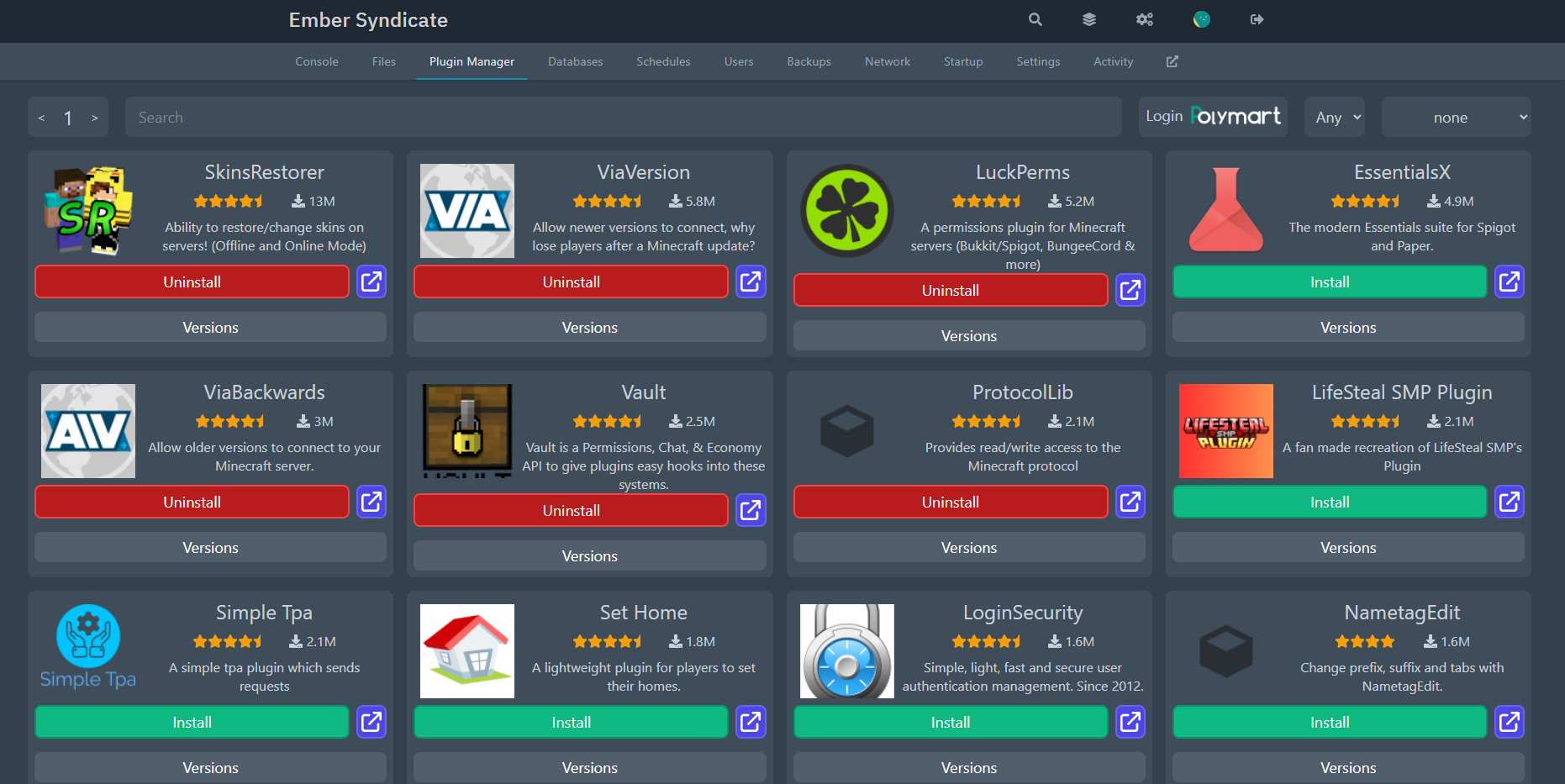Open the server list layers icon
Screen dimensions: 1565x784
point(1089,19)
